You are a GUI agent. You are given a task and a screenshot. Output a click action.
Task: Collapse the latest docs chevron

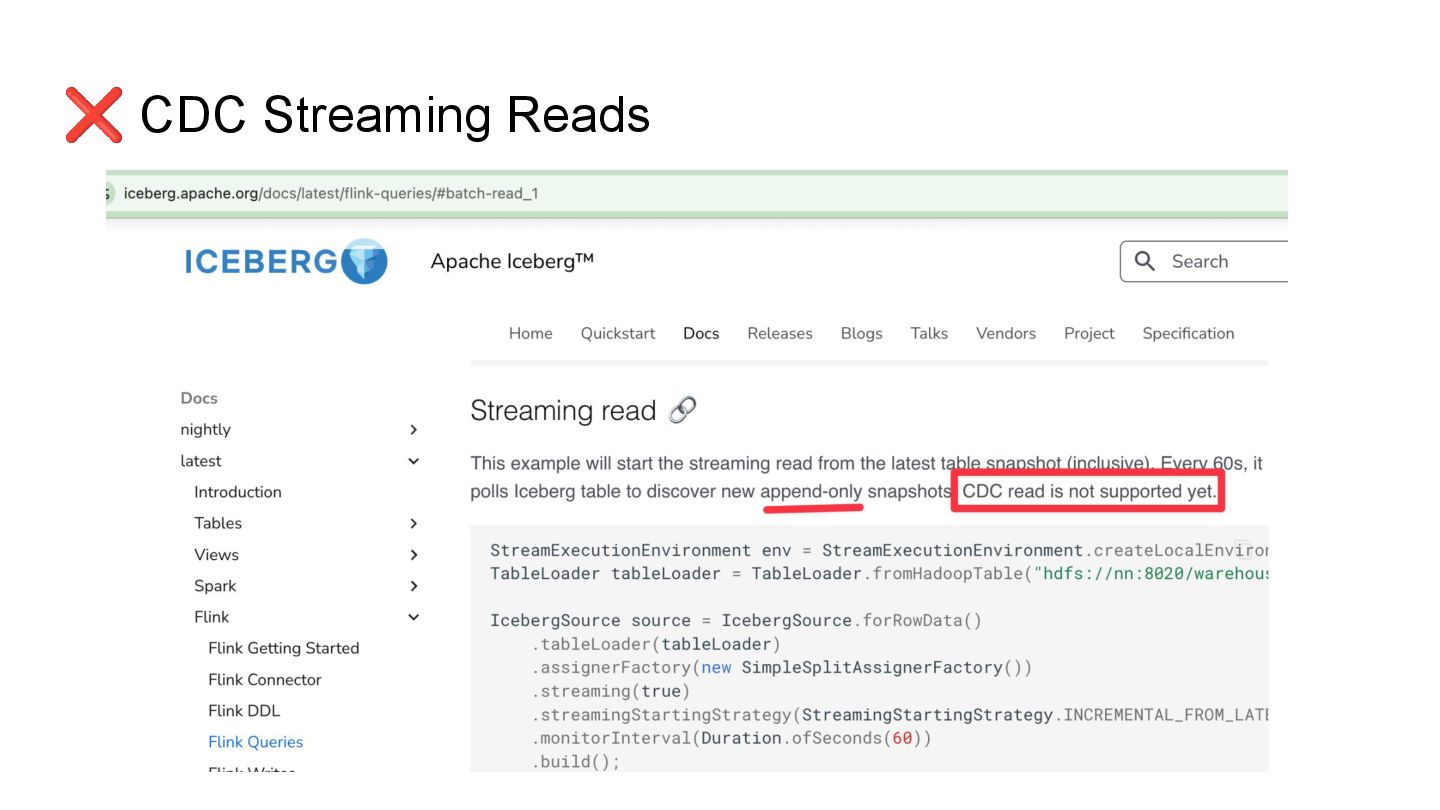click(414, 461)
